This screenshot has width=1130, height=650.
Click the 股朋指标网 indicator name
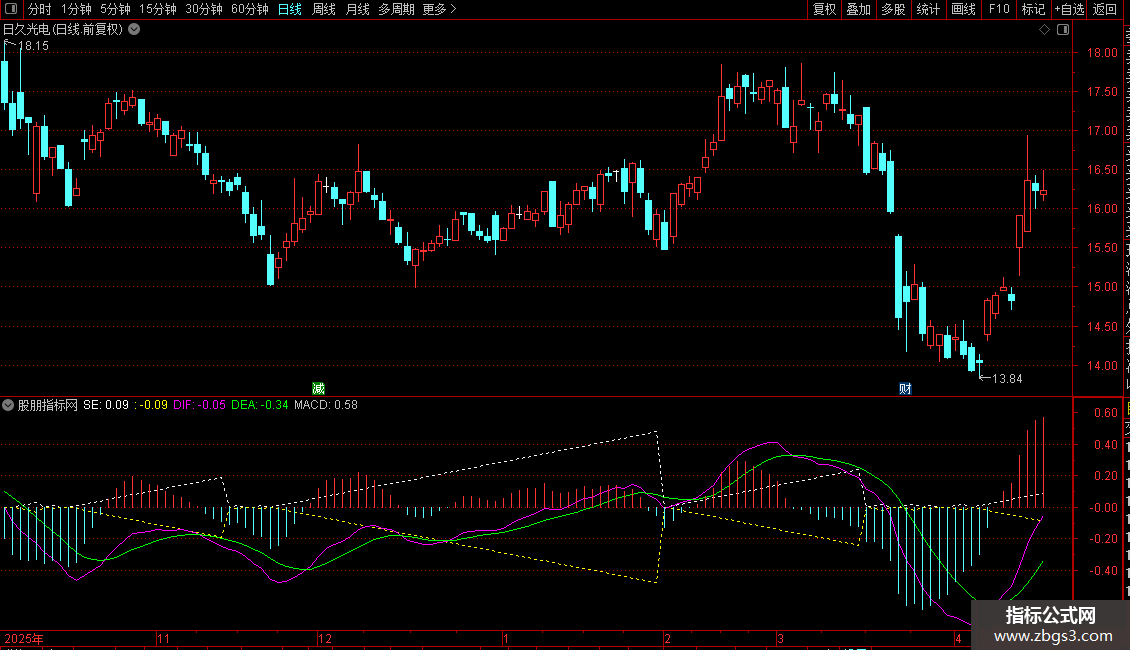pos(48,405)
